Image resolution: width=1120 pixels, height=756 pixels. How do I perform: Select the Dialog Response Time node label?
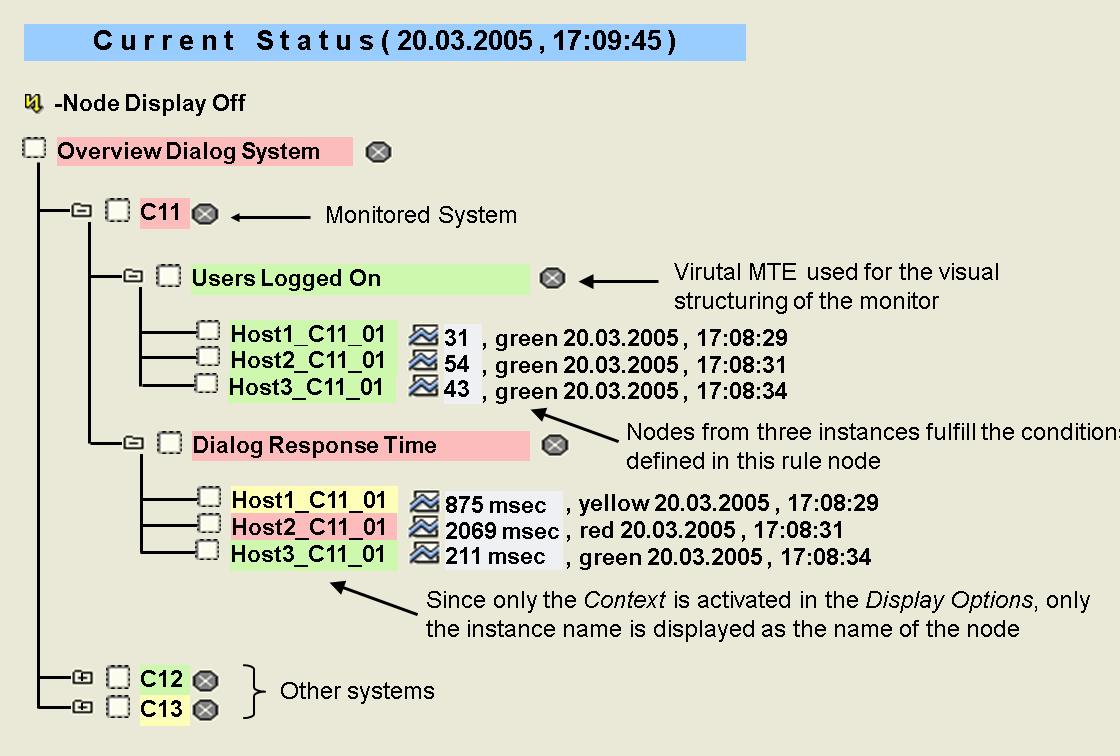click(x=360, y=446)
